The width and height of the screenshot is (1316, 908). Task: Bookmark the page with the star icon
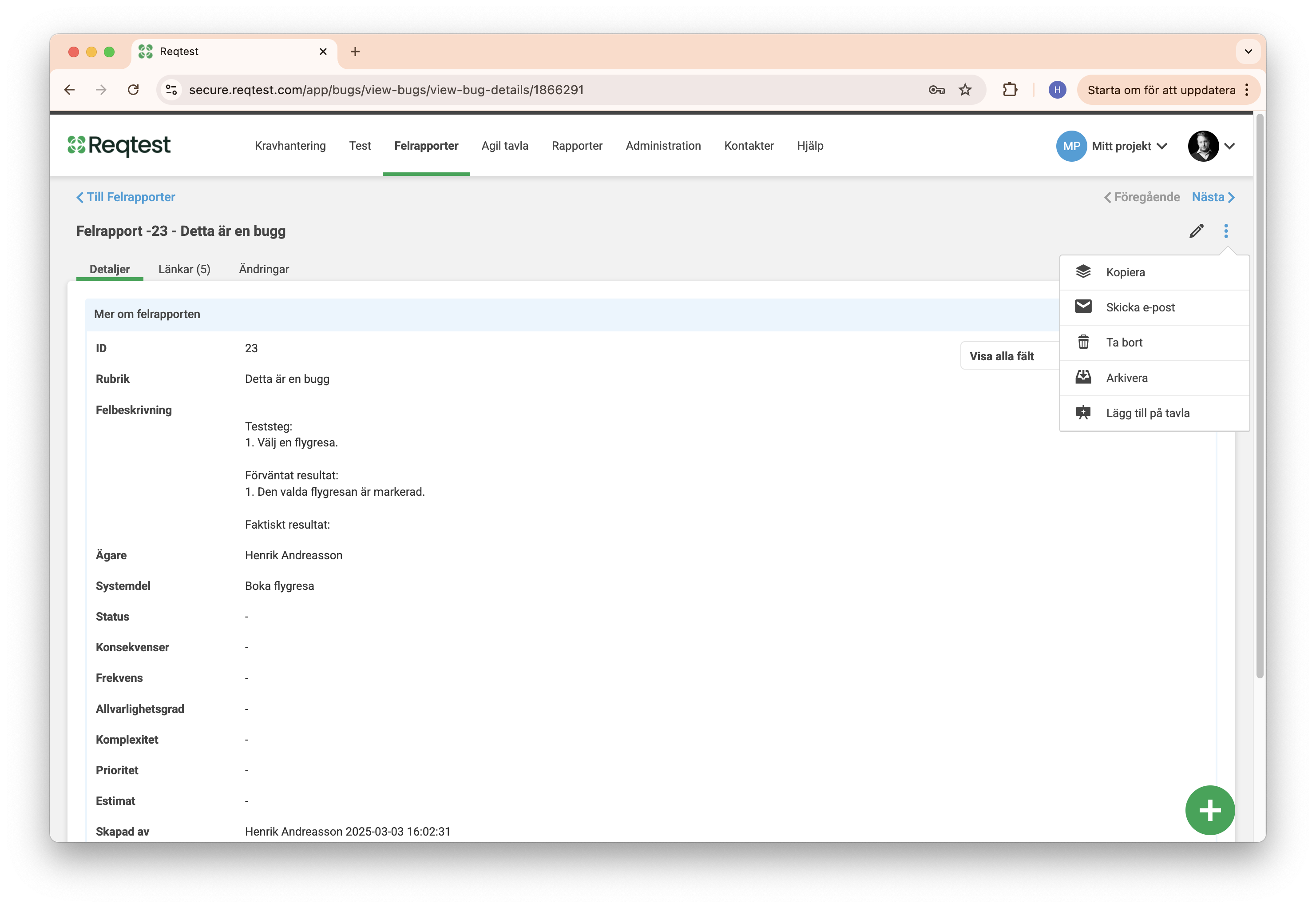coord(965,90)
